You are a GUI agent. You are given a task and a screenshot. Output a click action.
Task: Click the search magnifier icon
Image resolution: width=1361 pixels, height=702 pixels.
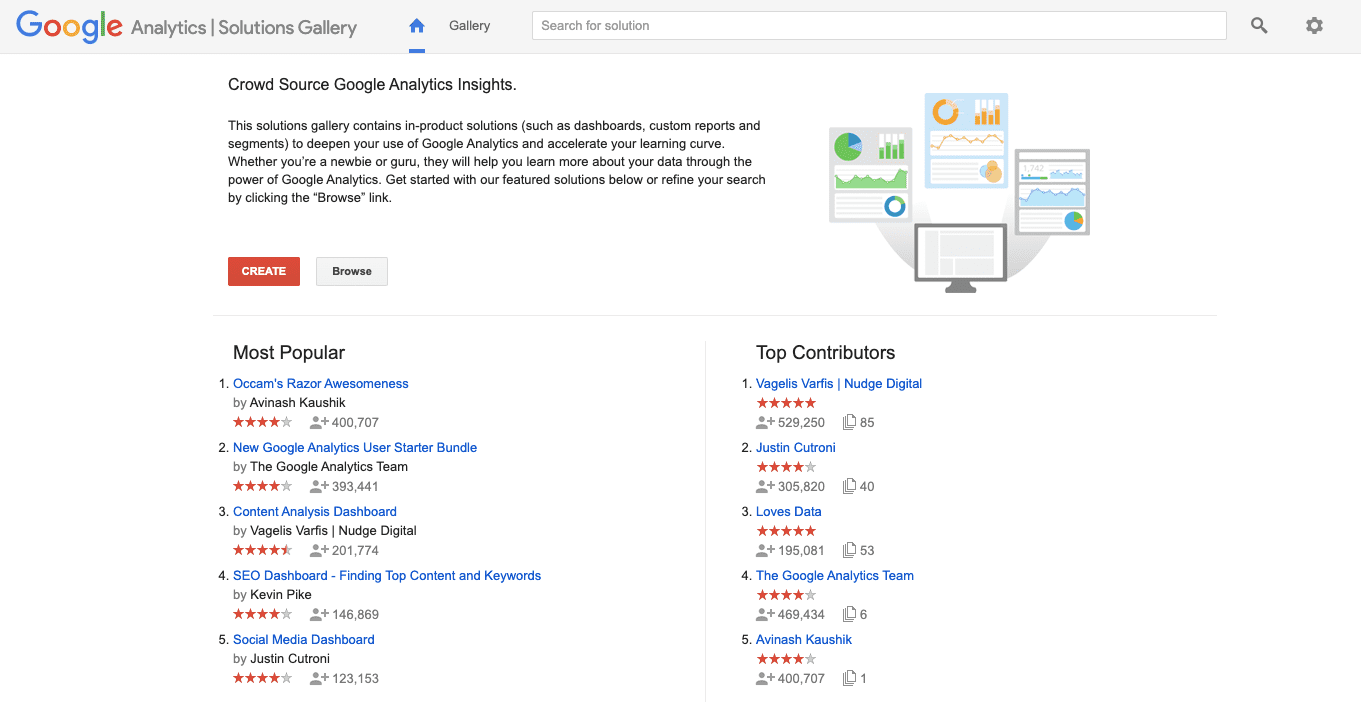(1259, 26)
